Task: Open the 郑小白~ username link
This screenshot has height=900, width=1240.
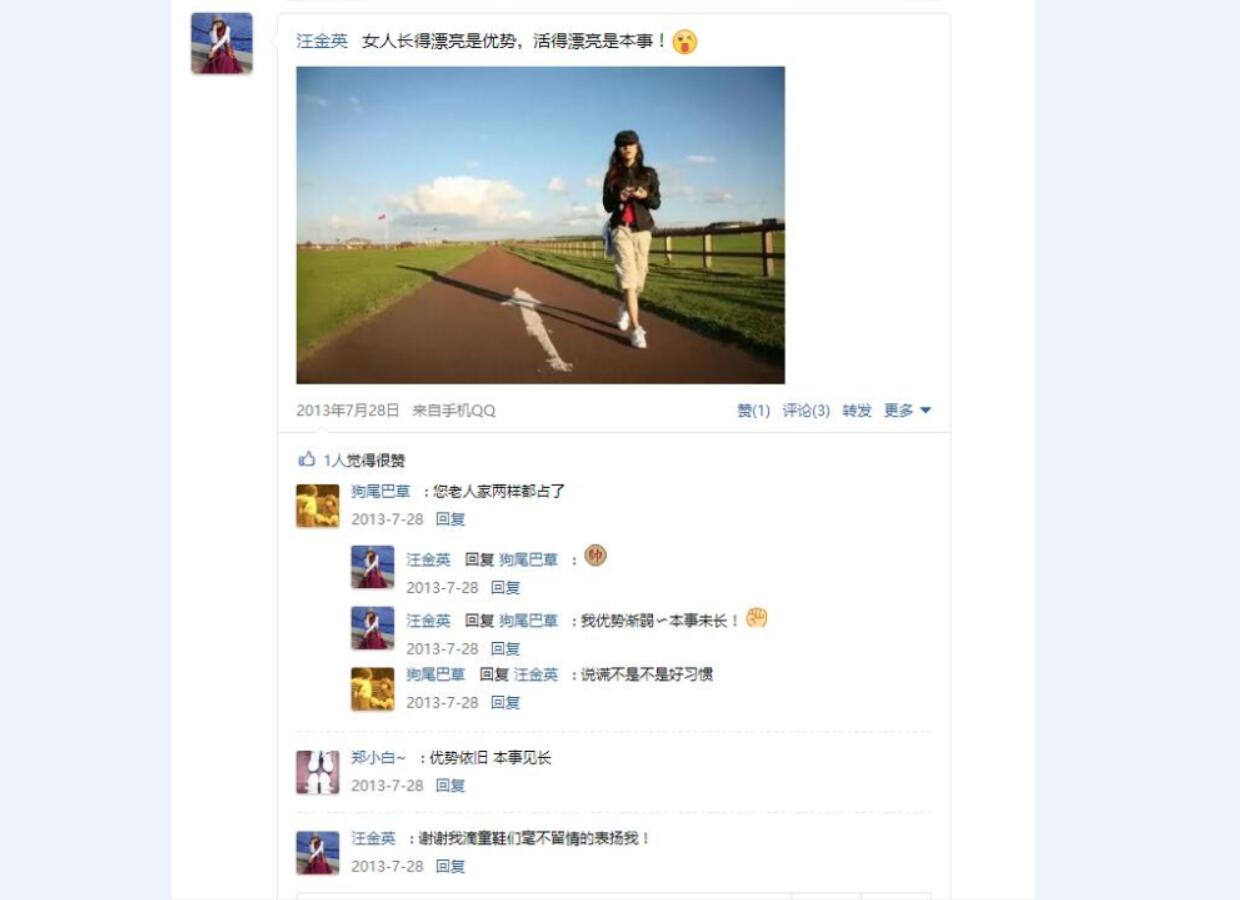Action: tap(379, 758)
